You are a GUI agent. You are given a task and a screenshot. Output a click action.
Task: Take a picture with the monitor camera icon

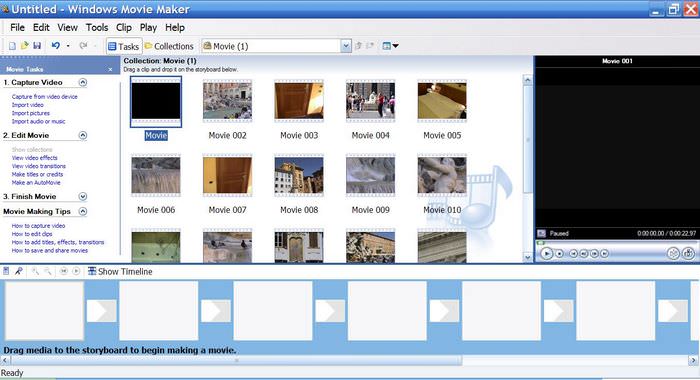click(688, 254)
